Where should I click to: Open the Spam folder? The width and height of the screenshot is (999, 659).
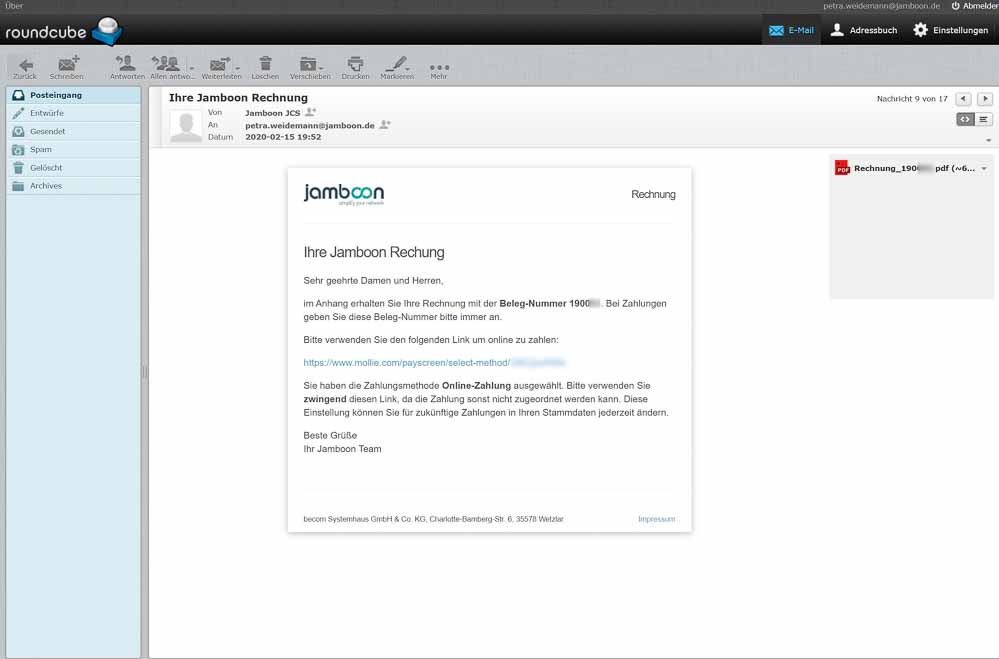click(74, 150)
